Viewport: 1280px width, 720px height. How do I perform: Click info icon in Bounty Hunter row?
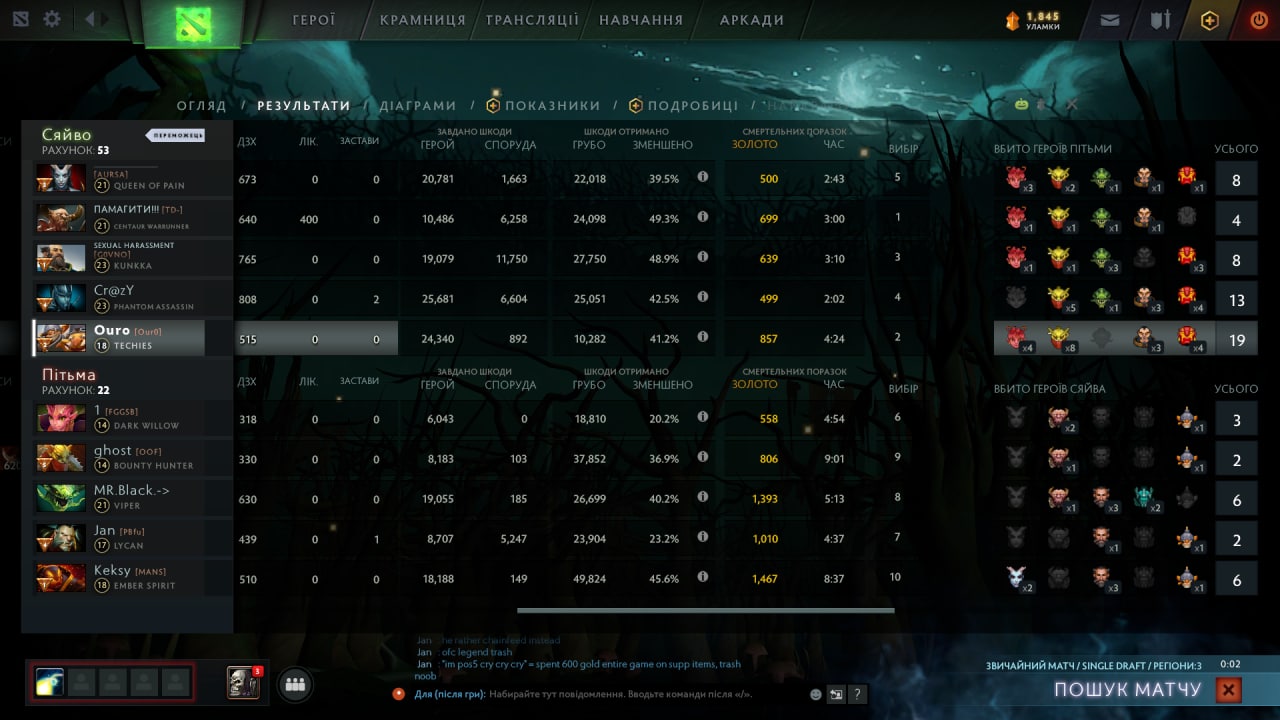point(702,457)
